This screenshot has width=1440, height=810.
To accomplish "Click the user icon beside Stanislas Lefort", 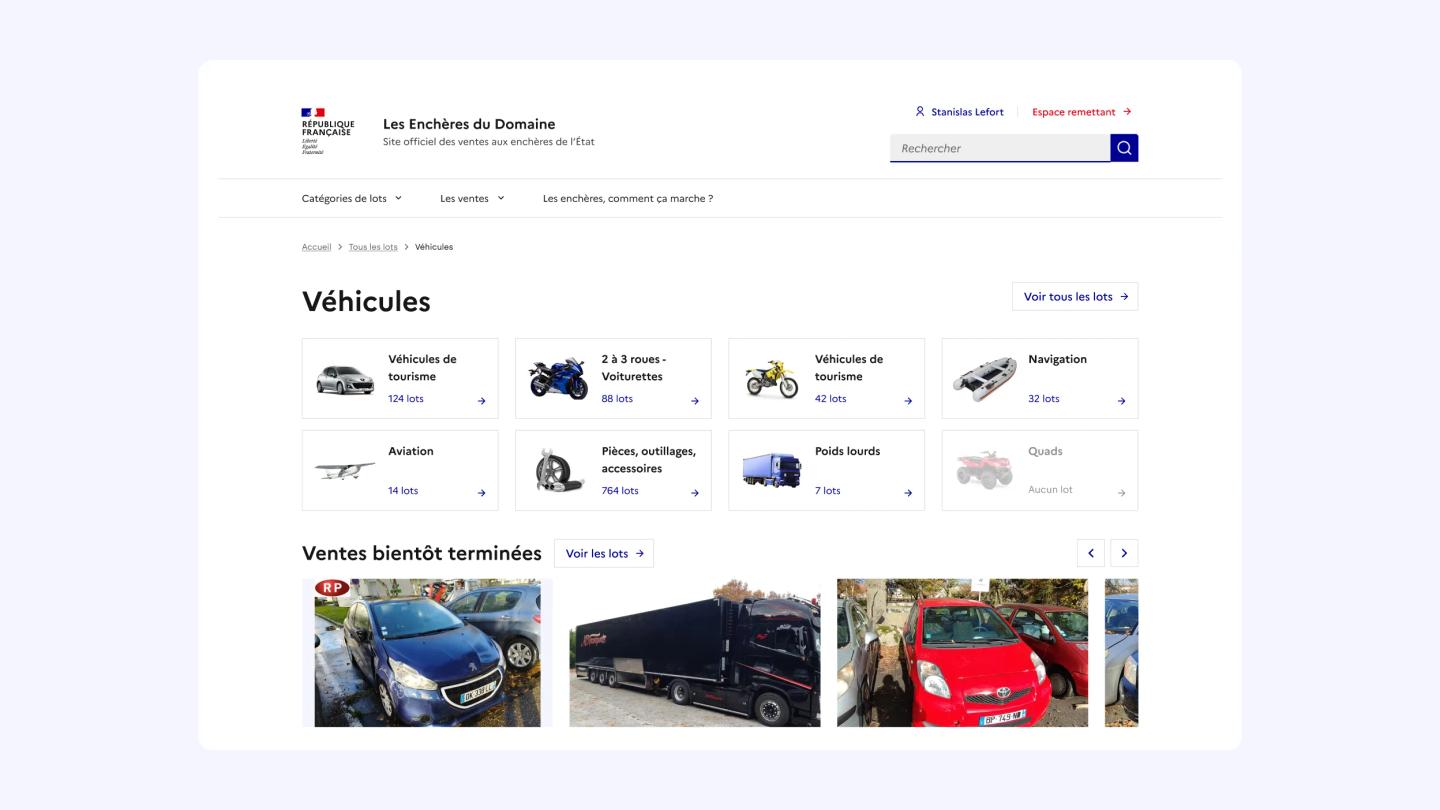I will (920, 112).
